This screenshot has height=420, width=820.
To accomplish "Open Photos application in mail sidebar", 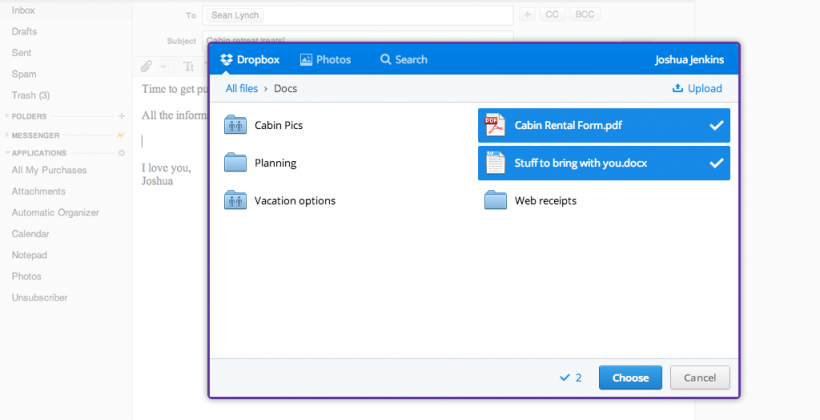I will point(27,276).
